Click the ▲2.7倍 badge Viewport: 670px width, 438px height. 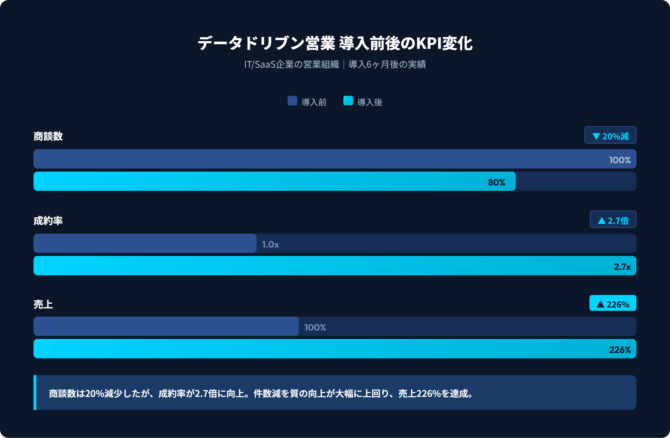[x=612, y=220]
